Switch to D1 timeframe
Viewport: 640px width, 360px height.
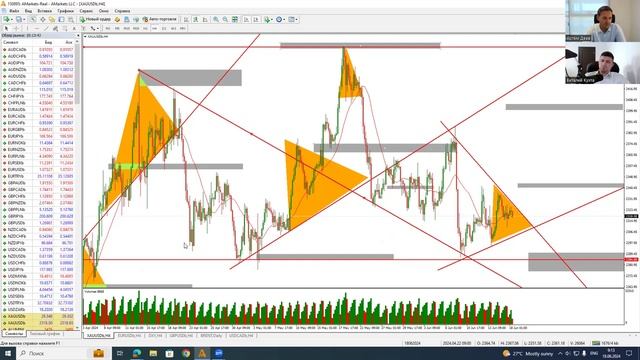click(164, 28)
